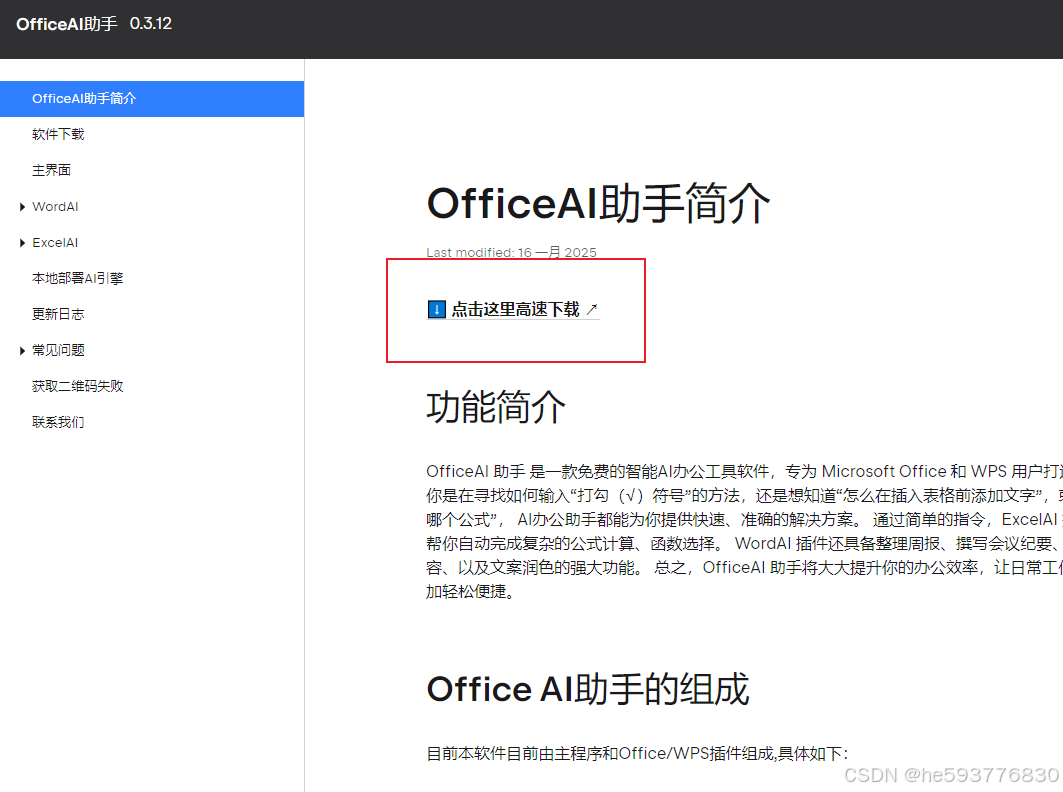The width and height of the screenshot is (1063, 792).
Task: Open the 主界面 page from sidebar
Action: pyautogui.click(x=52, y=170)
